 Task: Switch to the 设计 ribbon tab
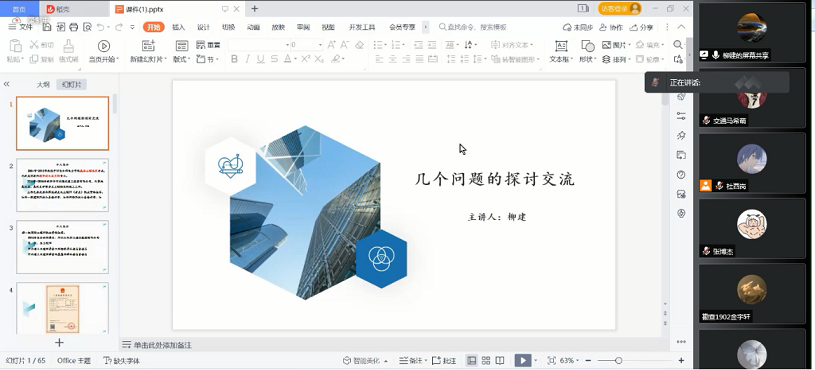[204, 27]
